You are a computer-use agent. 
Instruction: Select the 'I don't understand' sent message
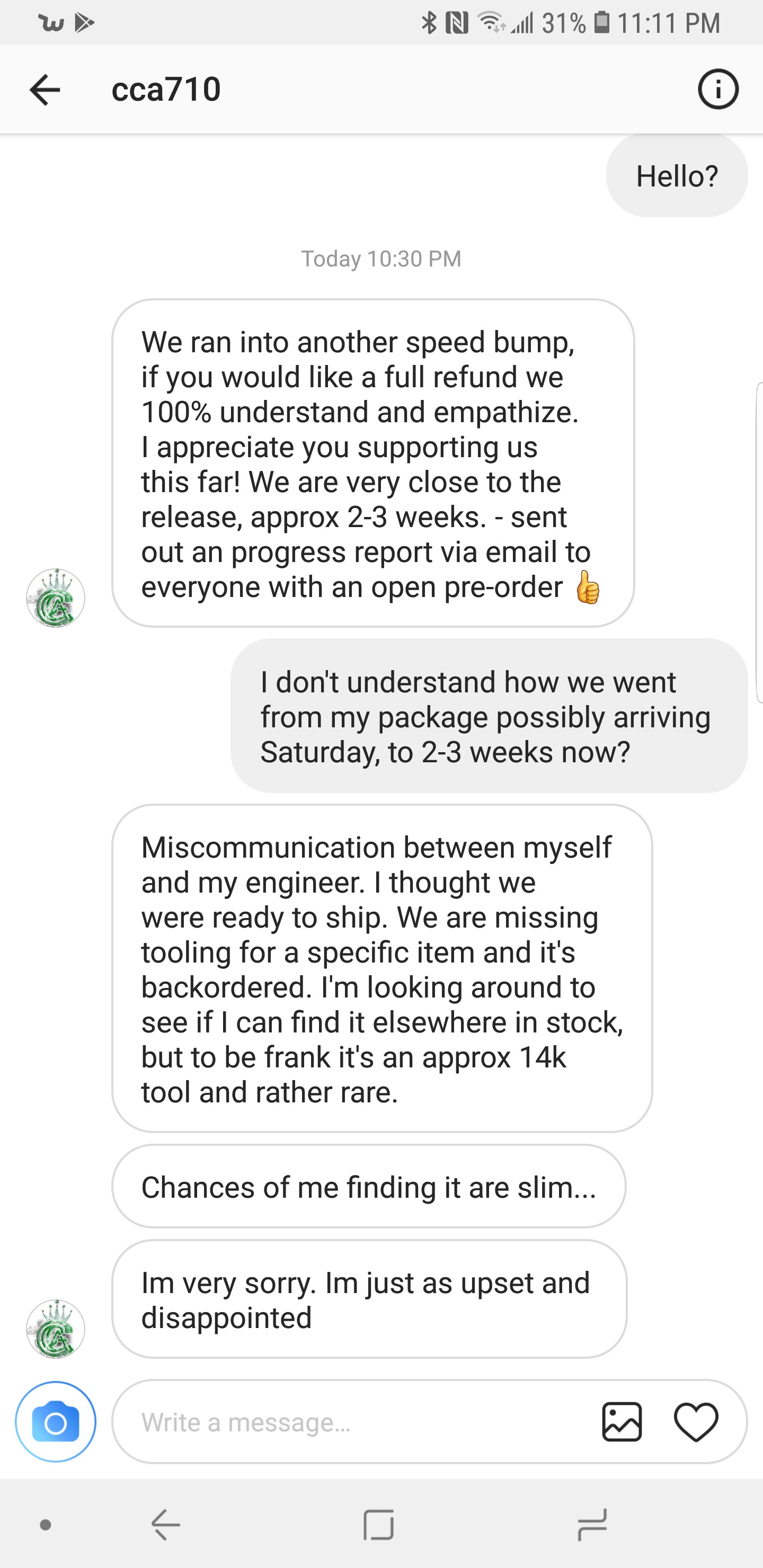[489, 716]
